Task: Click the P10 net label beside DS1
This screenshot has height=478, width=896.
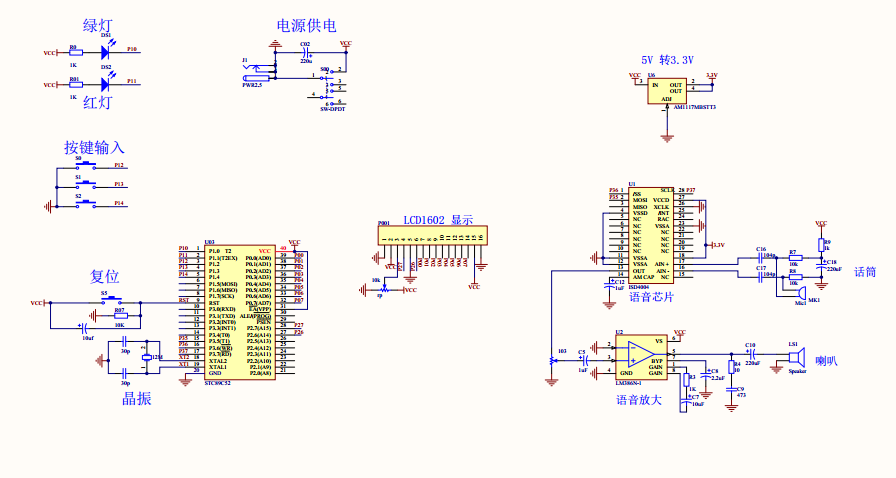Action: 132,49
